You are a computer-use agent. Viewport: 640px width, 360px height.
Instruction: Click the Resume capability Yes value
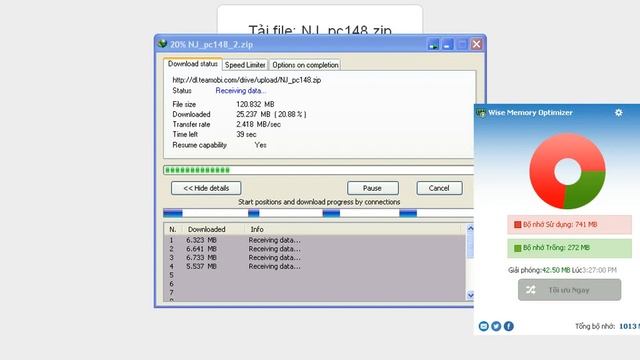click(x=260, y=145)
